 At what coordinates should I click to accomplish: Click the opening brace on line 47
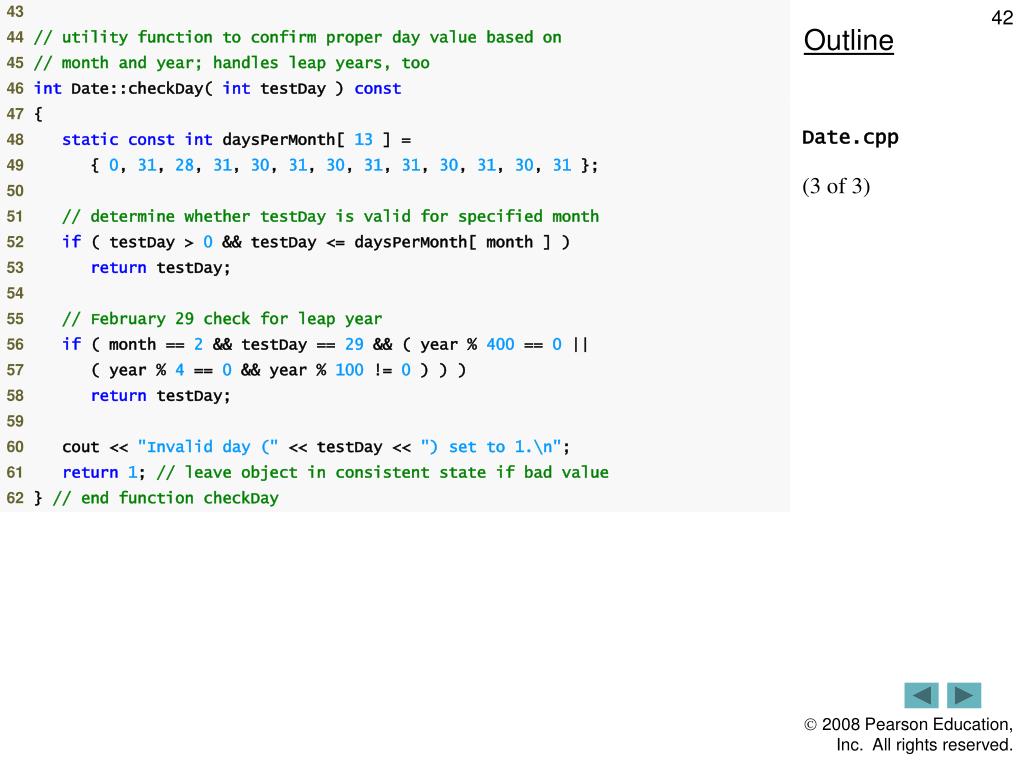[38, 114]
